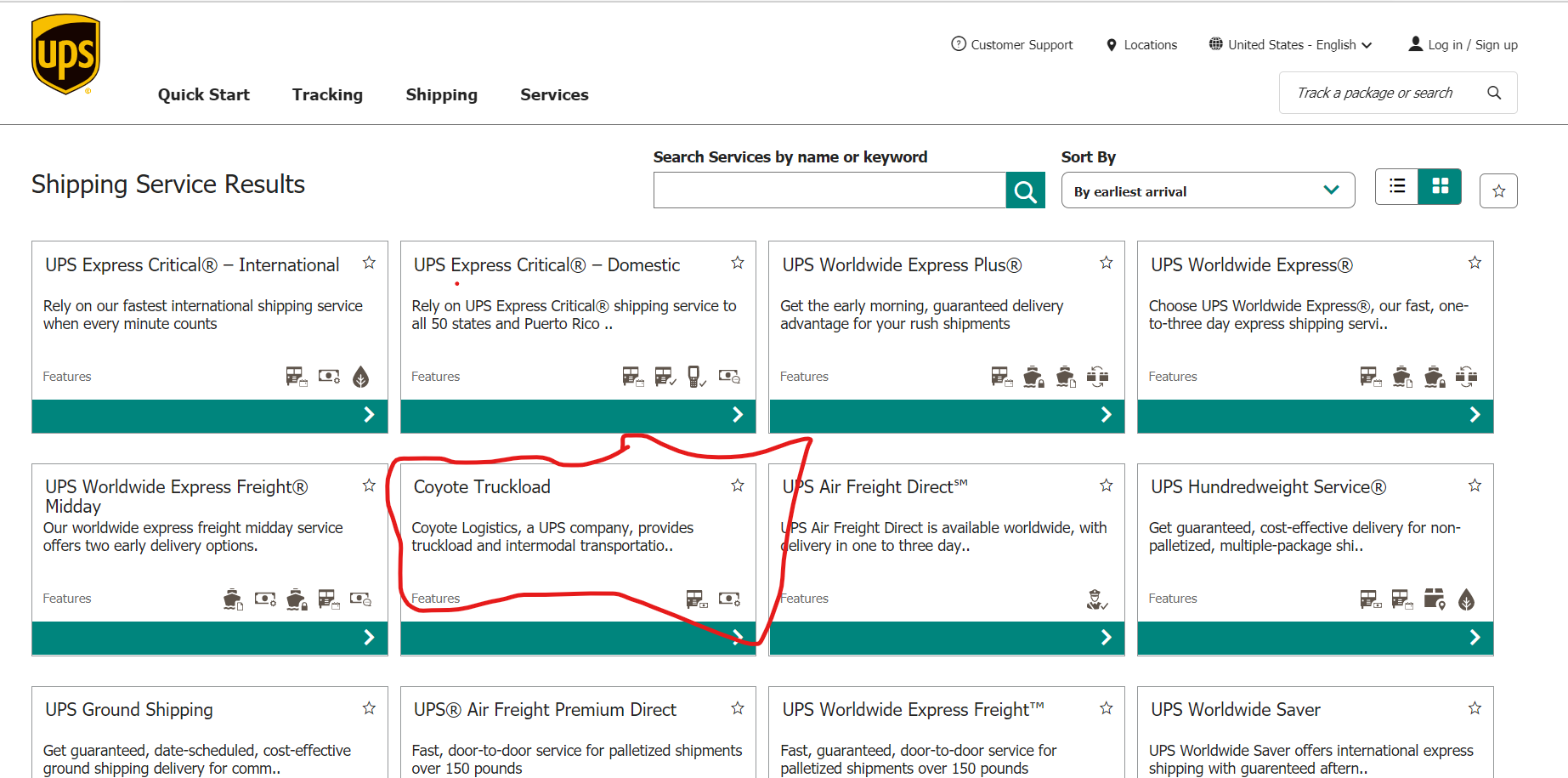
Task: Click first truck feature icon on Hundredweight Service
Action: tap(1371, 599)
